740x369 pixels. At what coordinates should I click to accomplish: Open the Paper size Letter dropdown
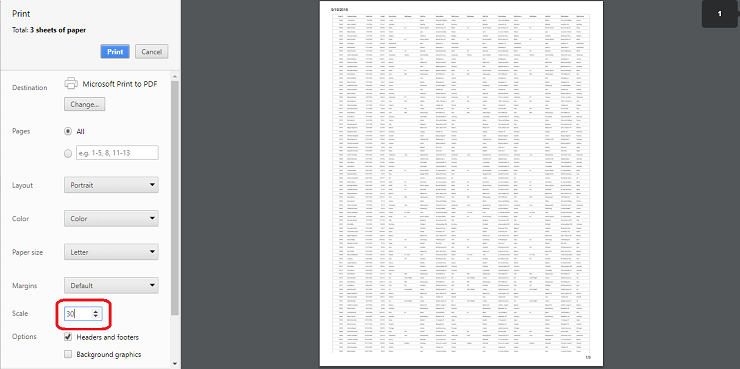111,252
